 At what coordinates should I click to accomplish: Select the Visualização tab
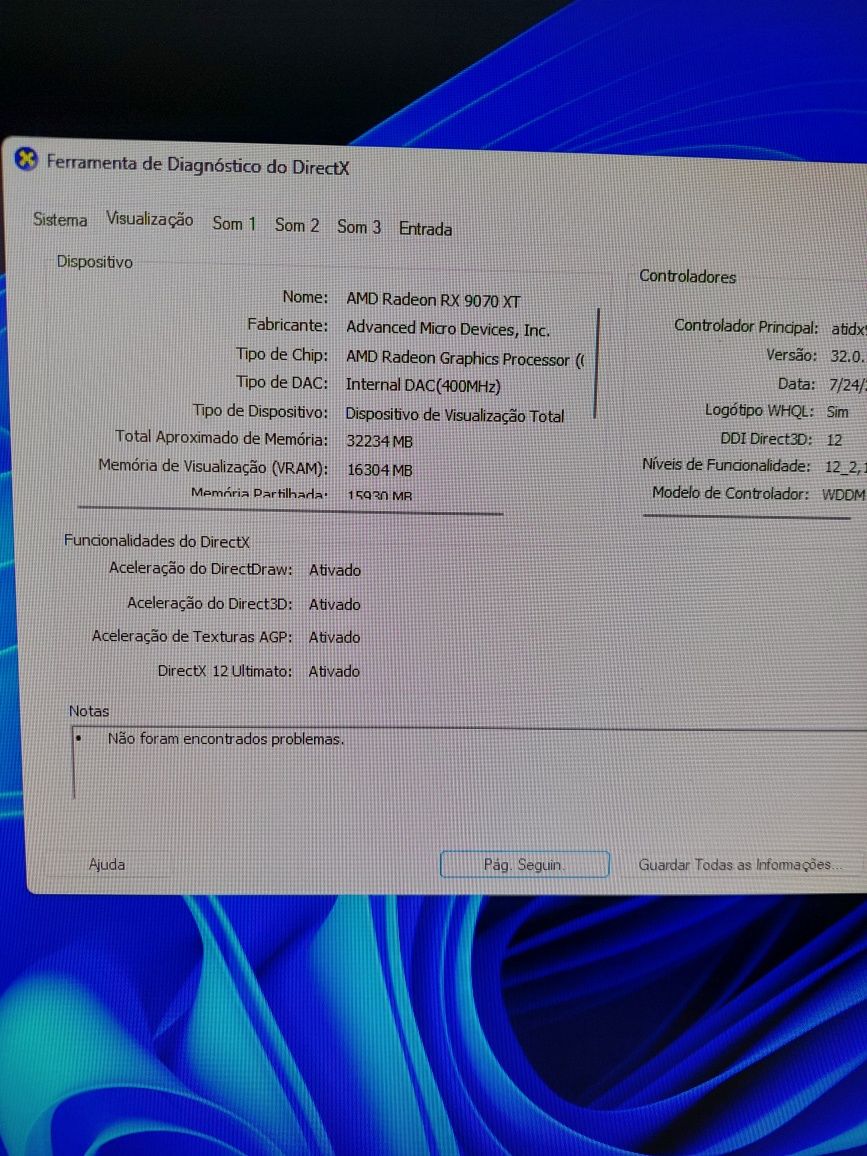pyautogui.click(x=150, y=220)
